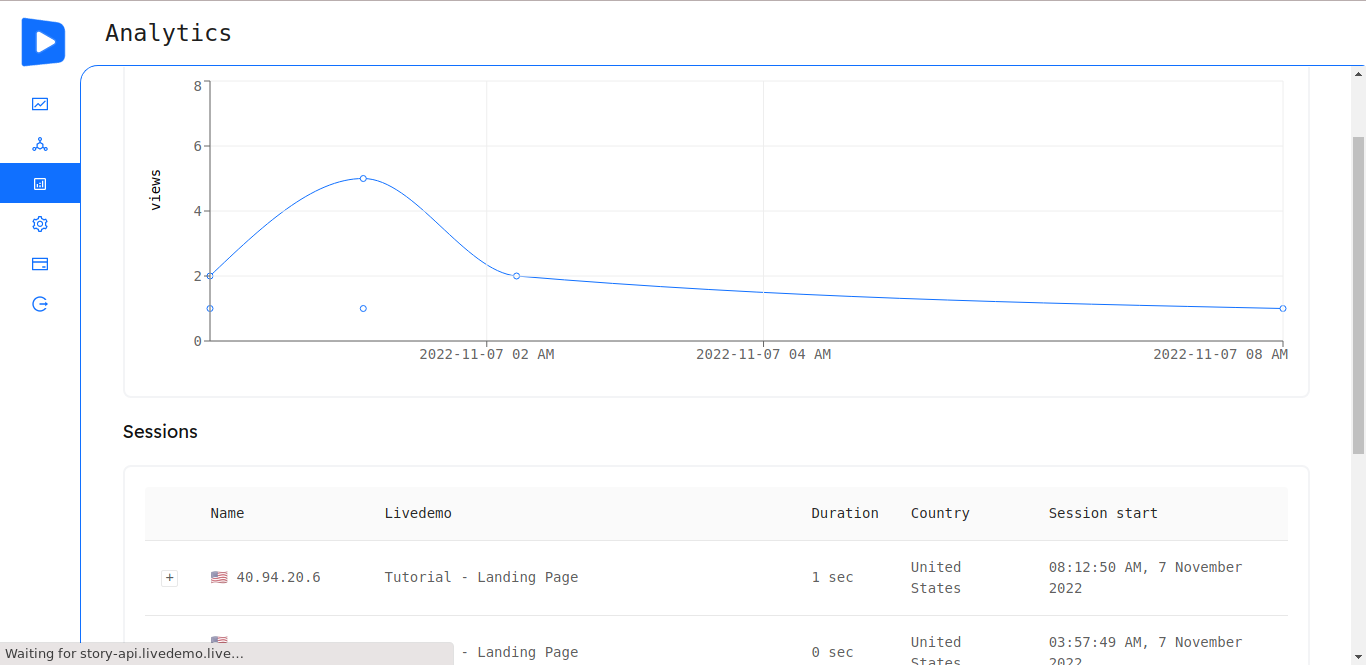
Task: Click the 2022-11-07 04 AM axis label
Action: click(x=763, y=354)
